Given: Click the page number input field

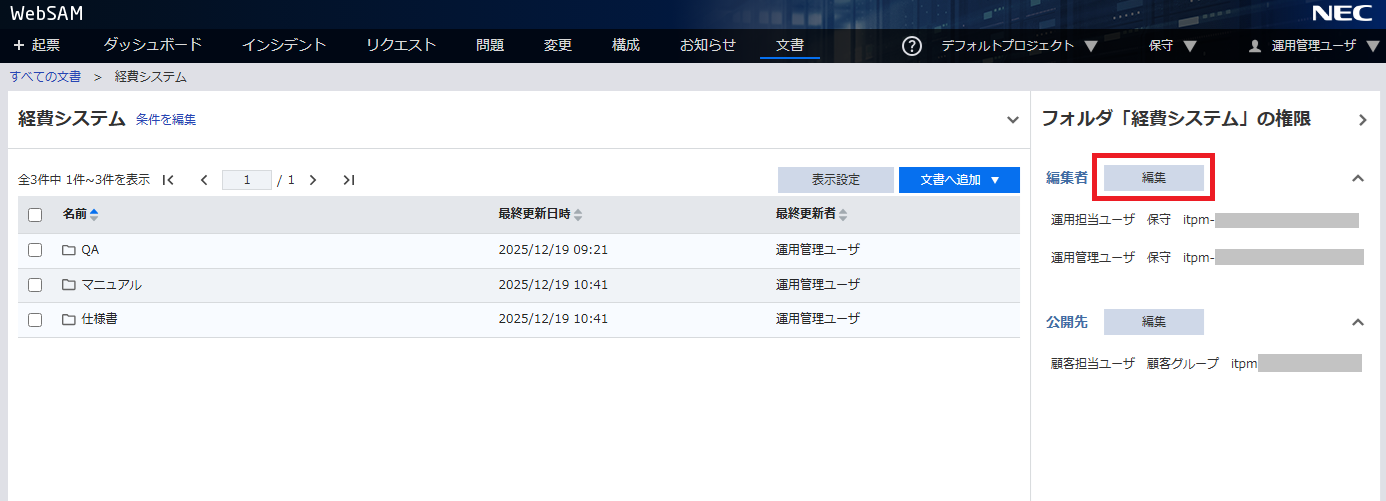Looking at the screenshot, I should 247,180.
